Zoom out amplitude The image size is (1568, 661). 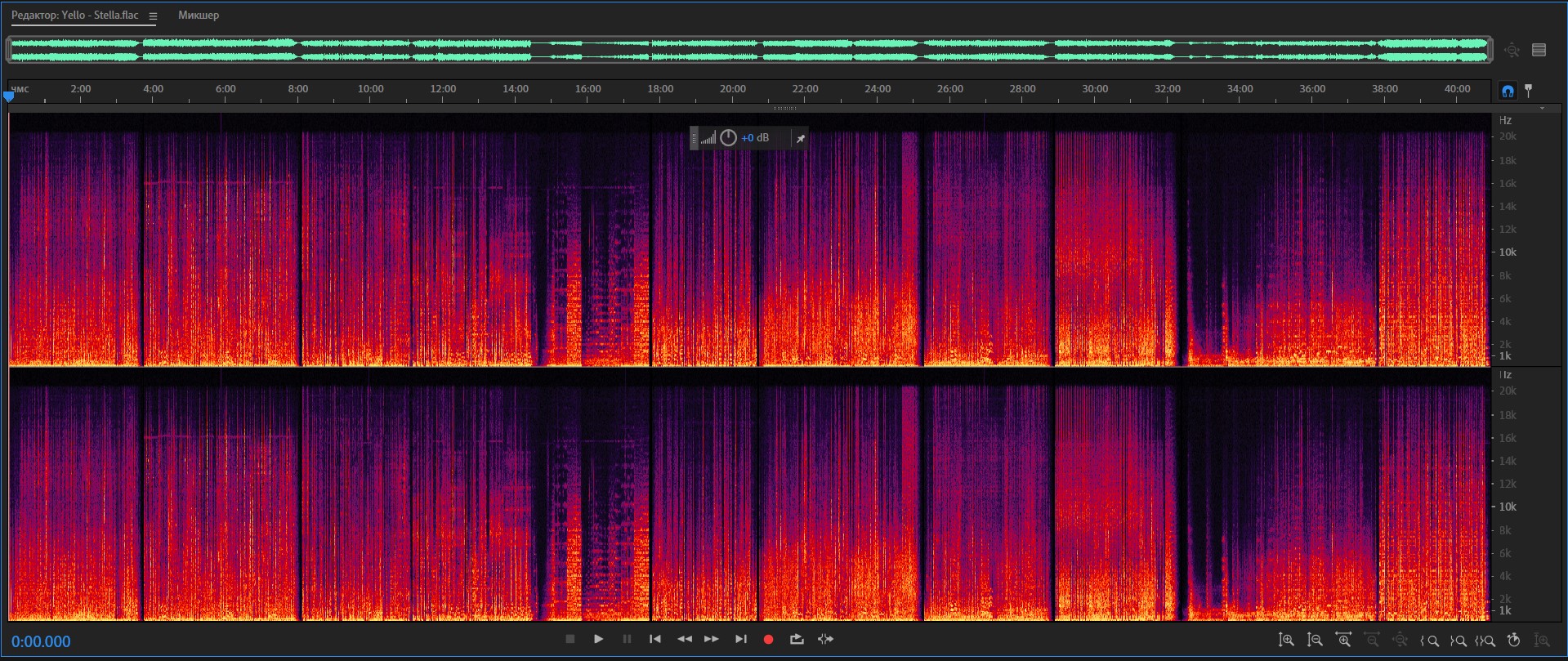click(1315, 641)
